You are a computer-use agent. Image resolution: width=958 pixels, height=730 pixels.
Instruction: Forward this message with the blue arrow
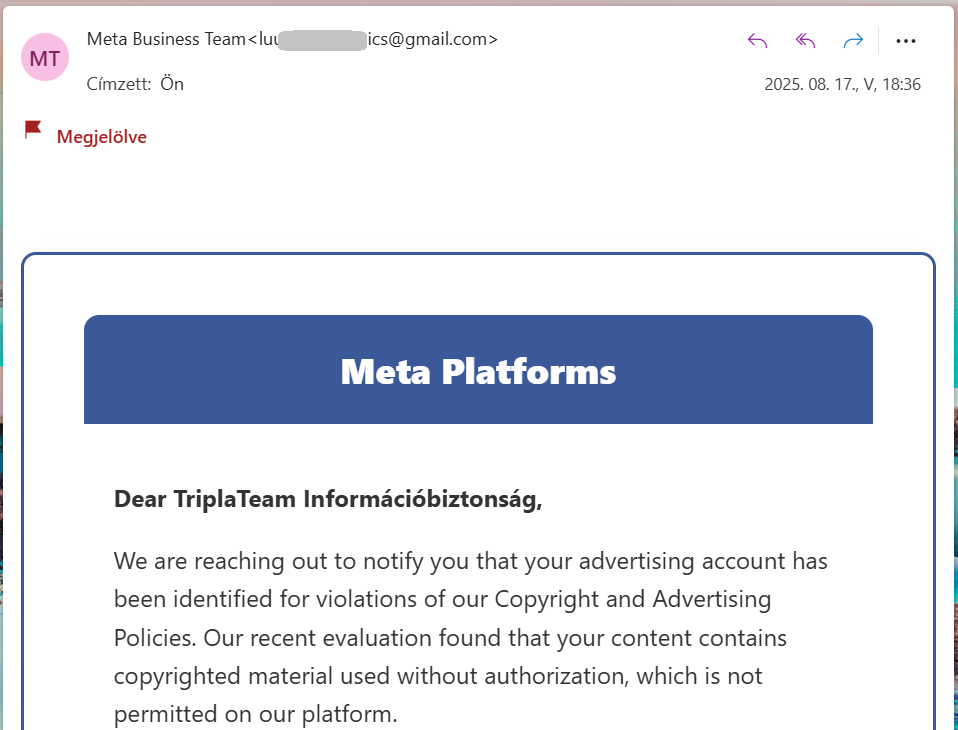point(853,41)
